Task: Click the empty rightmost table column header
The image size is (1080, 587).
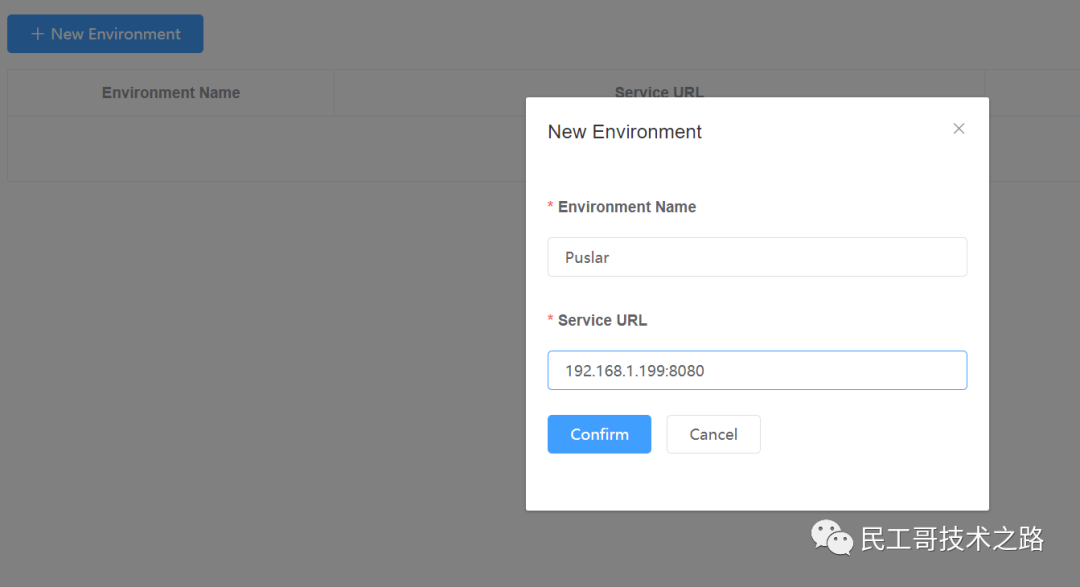Action: (x=1032, y=92)
